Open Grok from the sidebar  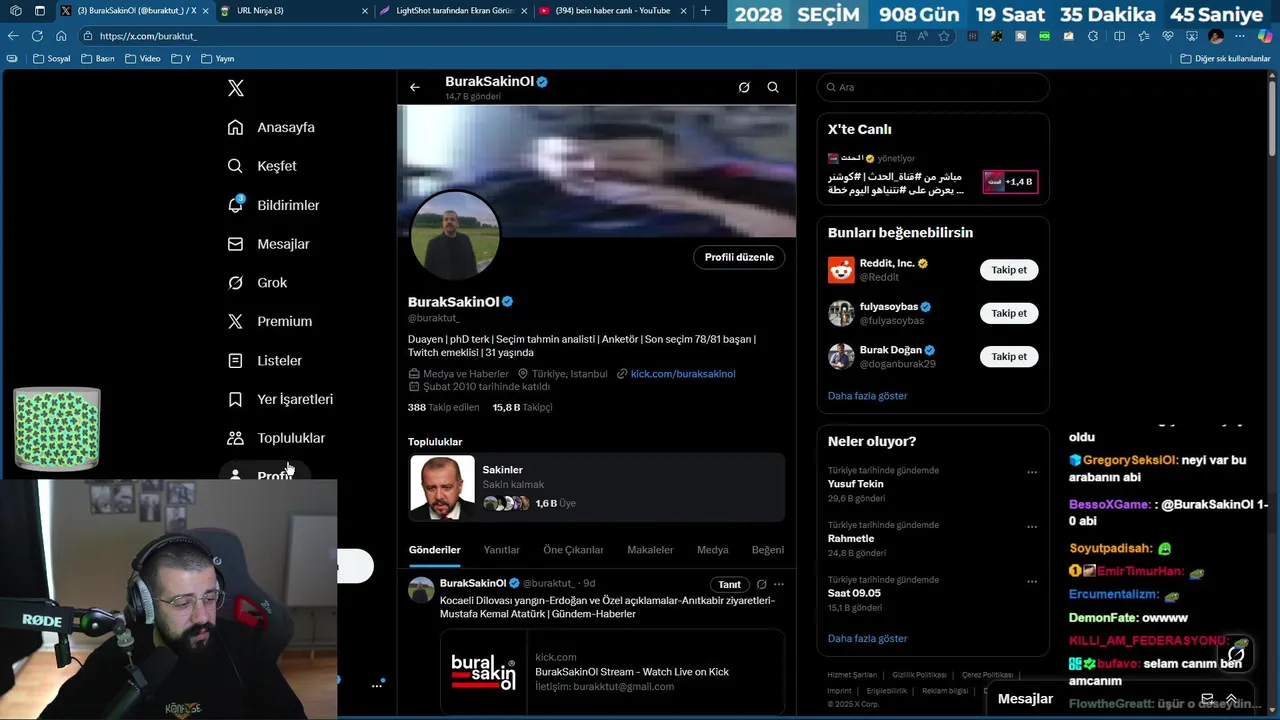click(257, 283)
